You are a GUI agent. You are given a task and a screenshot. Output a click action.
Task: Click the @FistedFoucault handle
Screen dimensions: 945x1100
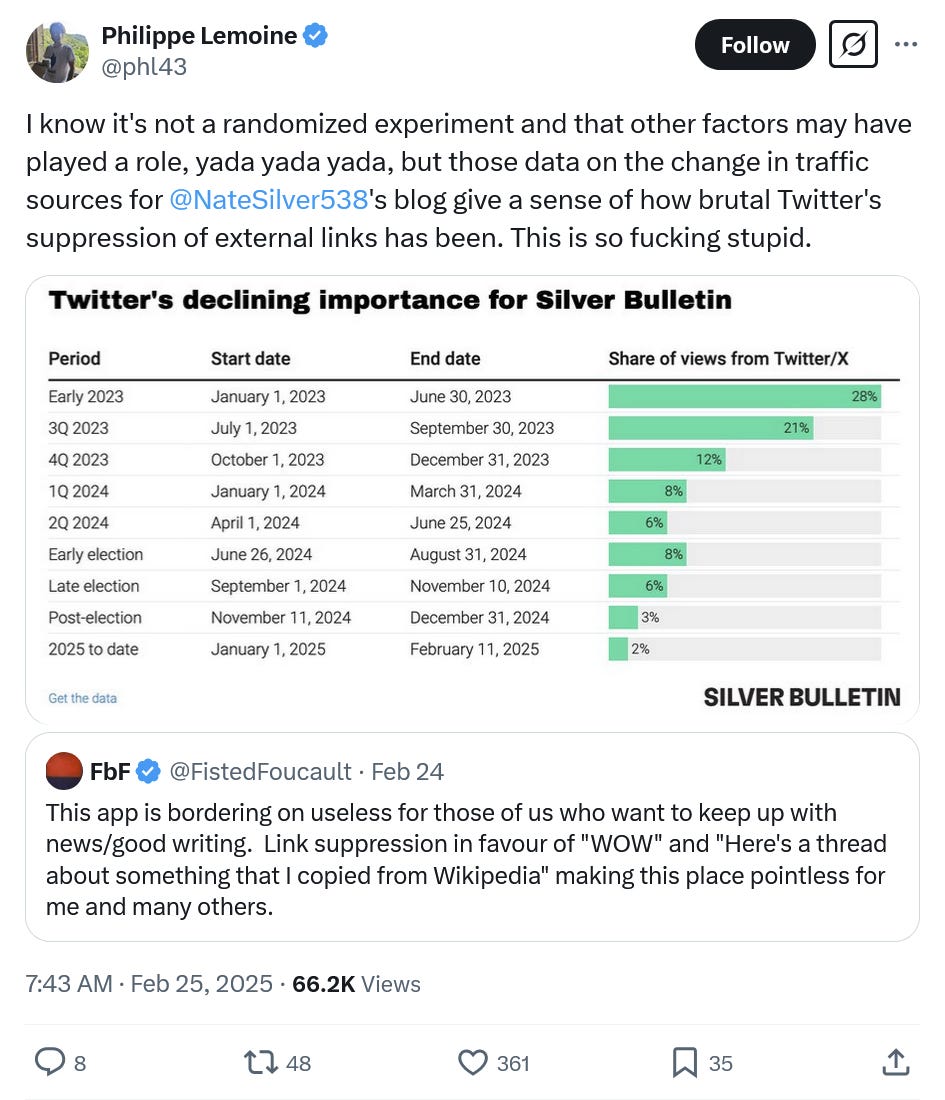pos(260,772)
